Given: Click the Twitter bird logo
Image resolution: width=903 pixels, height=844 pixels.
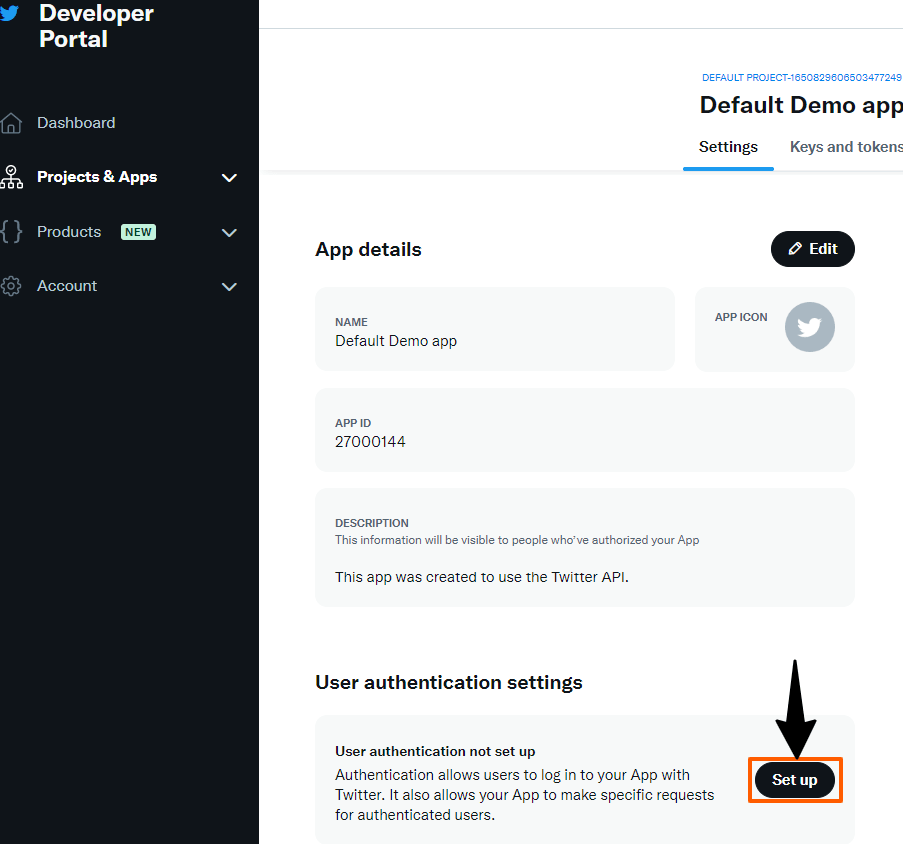Looking at the screenshot, I should coord(9,12).
